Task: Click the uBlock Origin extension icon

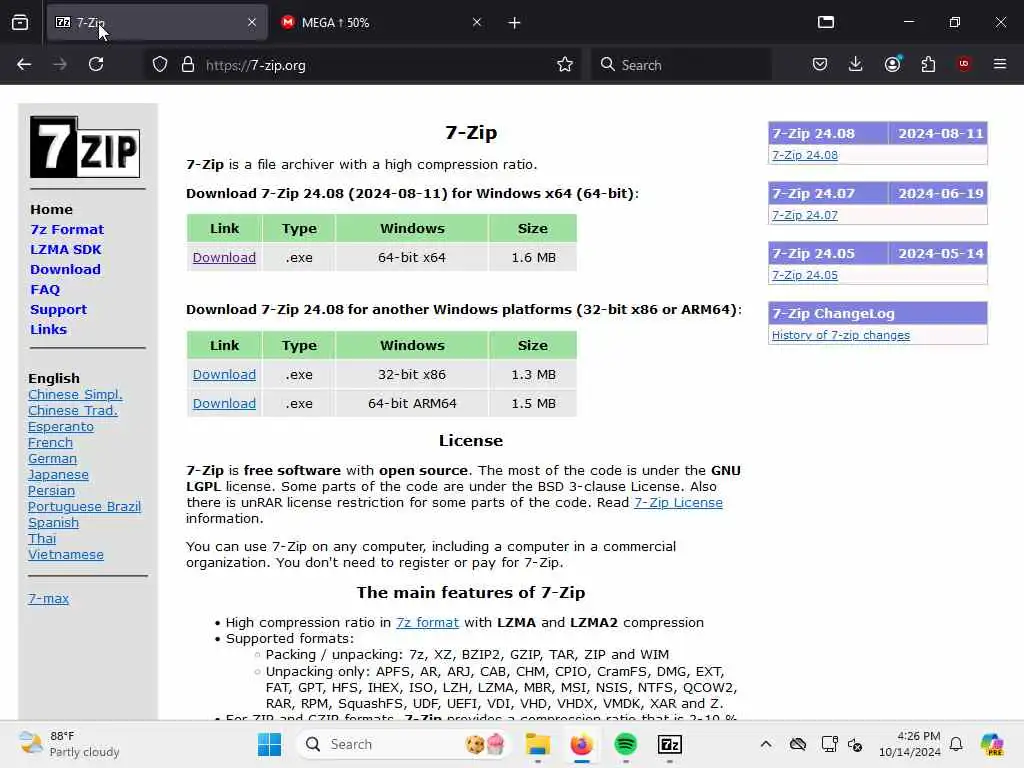Action: pyautogui.click(x=964, y=64)
